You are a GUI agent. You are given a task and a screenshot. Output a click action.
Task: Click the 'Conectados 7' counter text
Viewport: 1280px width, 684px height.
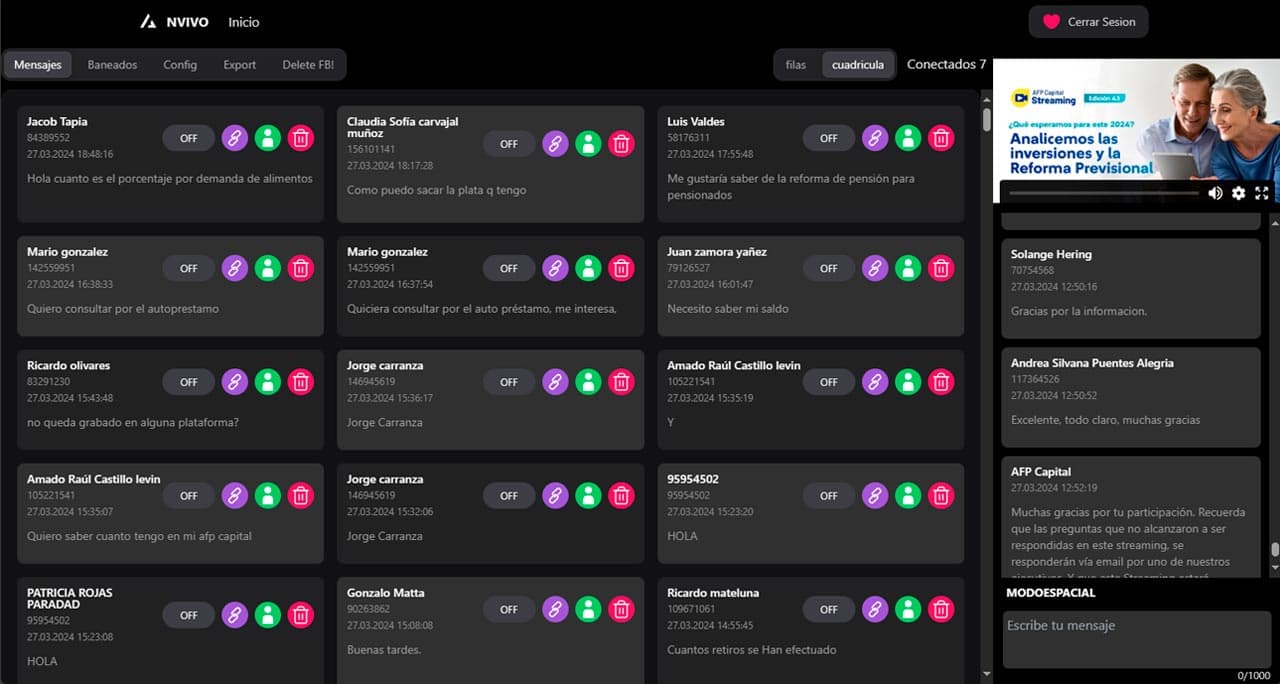947,64
